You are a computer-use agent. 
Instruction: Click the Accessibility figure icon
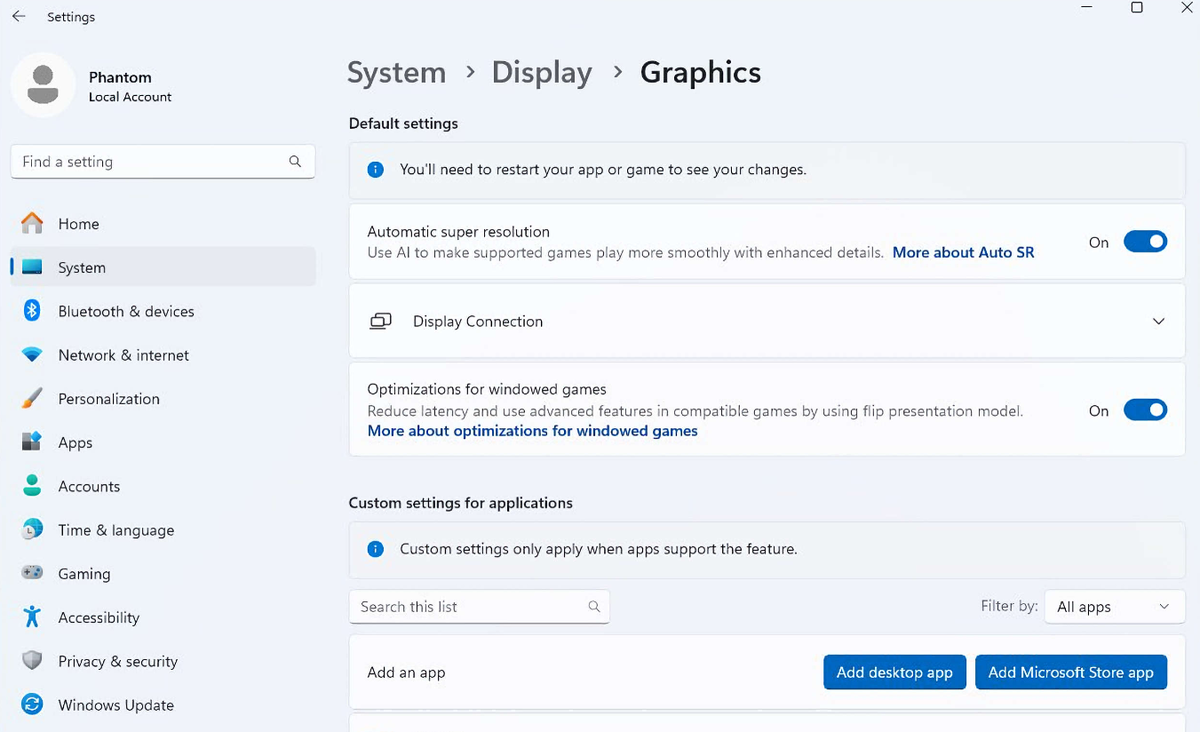point(32,617)
